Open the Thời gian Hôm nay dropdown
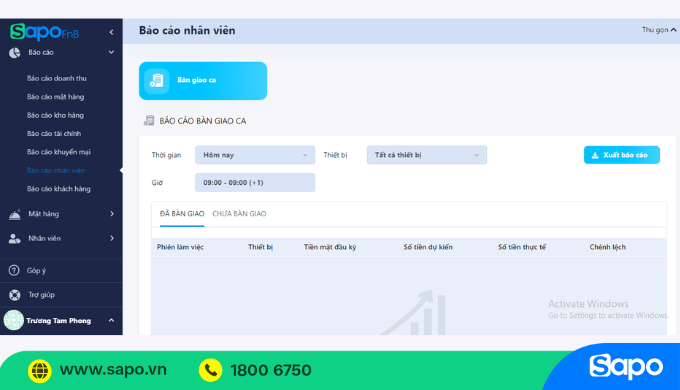Image resolution: width=680 pixels, height=390 pixels. [x=255, y=155]
